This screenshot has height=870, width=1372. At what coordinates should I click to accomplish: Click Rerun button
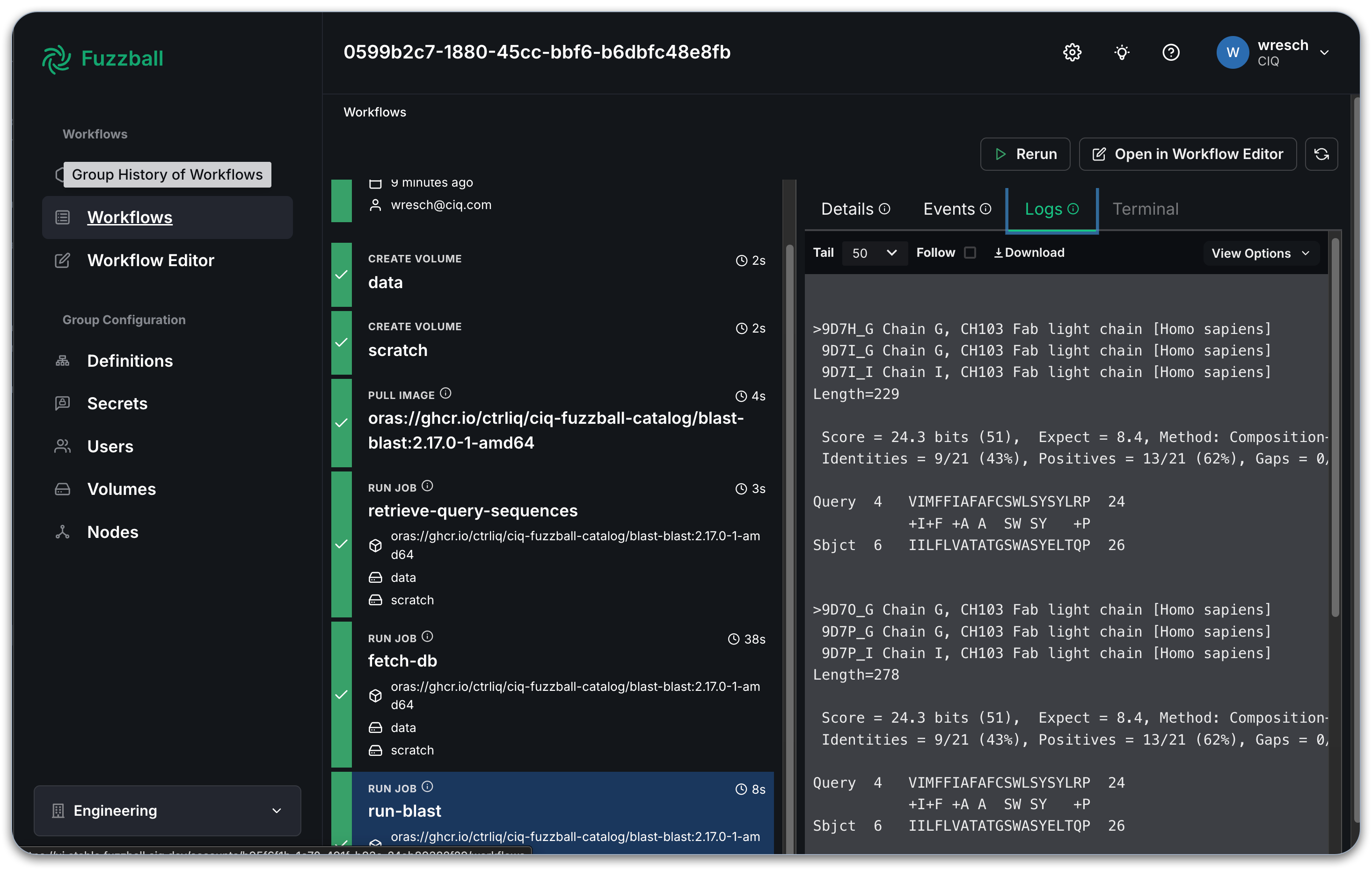pos(1025,154)
